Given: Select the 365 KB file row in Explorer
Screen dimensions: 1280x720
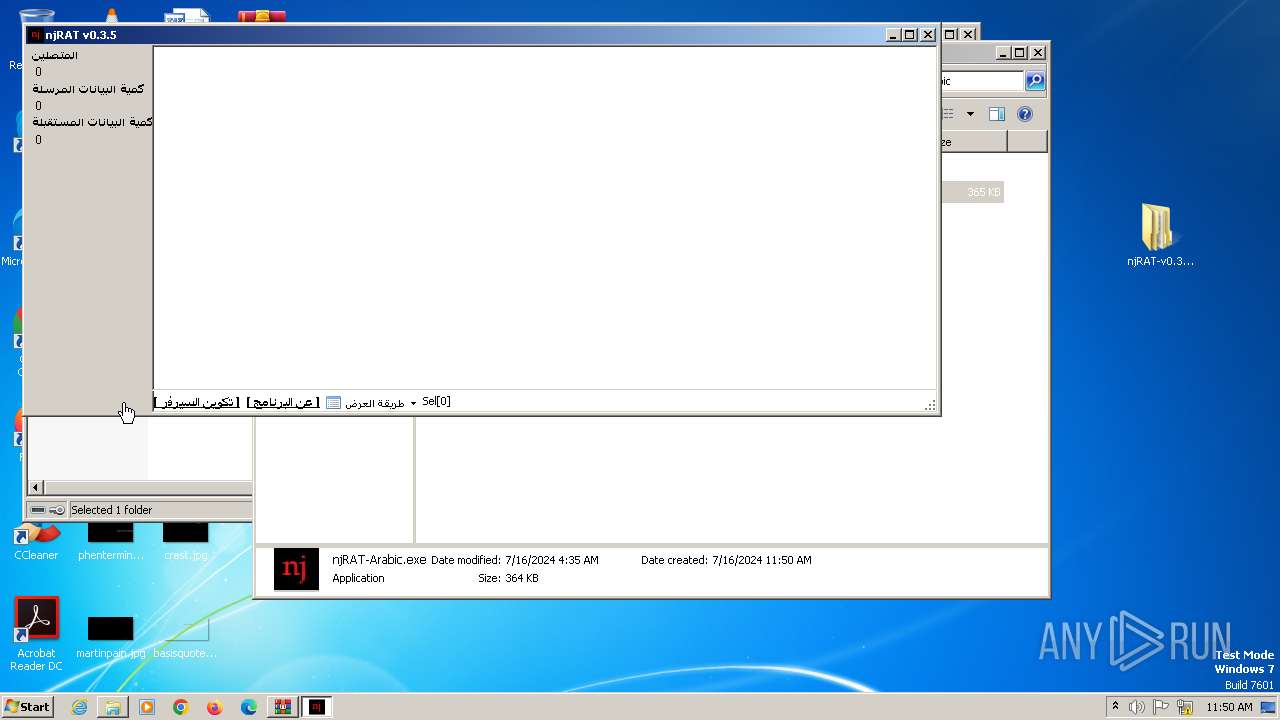Looking at the screenshot, I should pos(972,192).
